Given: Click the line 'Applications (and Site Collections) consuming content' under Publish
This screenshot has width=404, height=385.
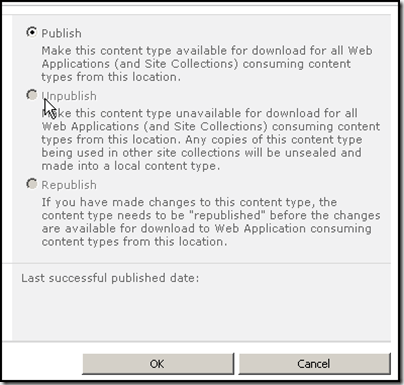Looking at the screenshot, I should click(x=196, y=64).
